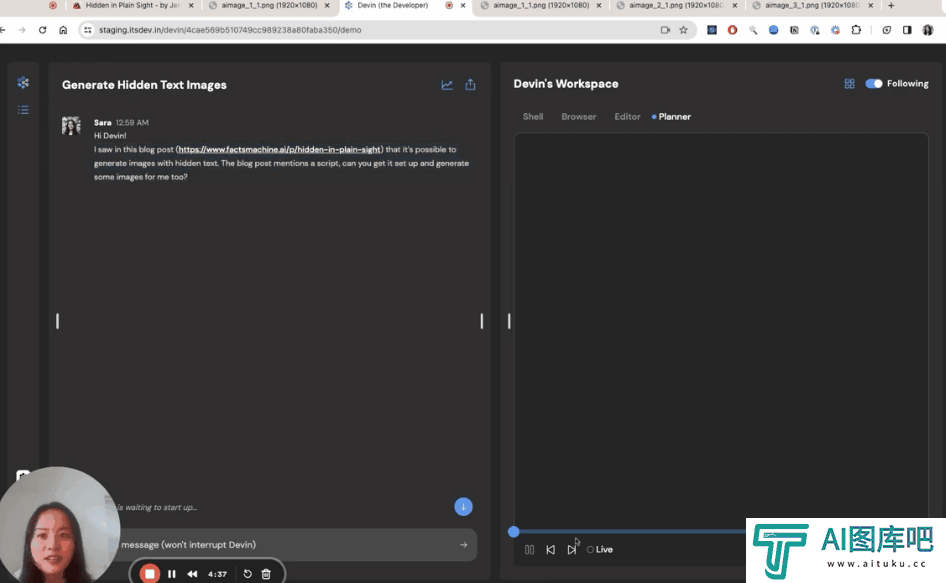Click the timeline slider handle
The width and height of the screenshot is (946, 583).
pyautogui.click(x=513, y=532)
